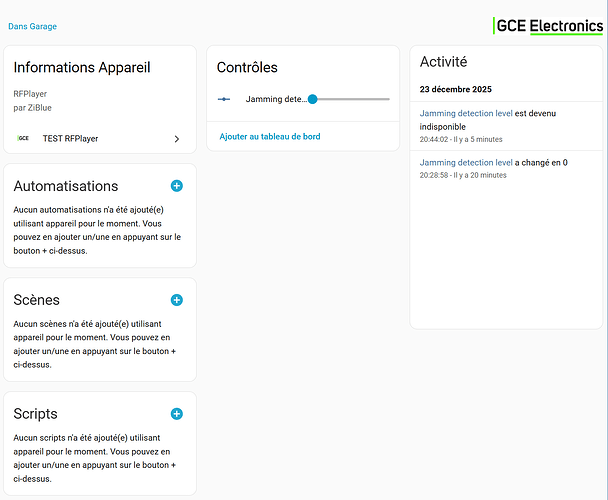Click the plus icon beside Scènes
608x500 pixels.
[x=177, y=300]
